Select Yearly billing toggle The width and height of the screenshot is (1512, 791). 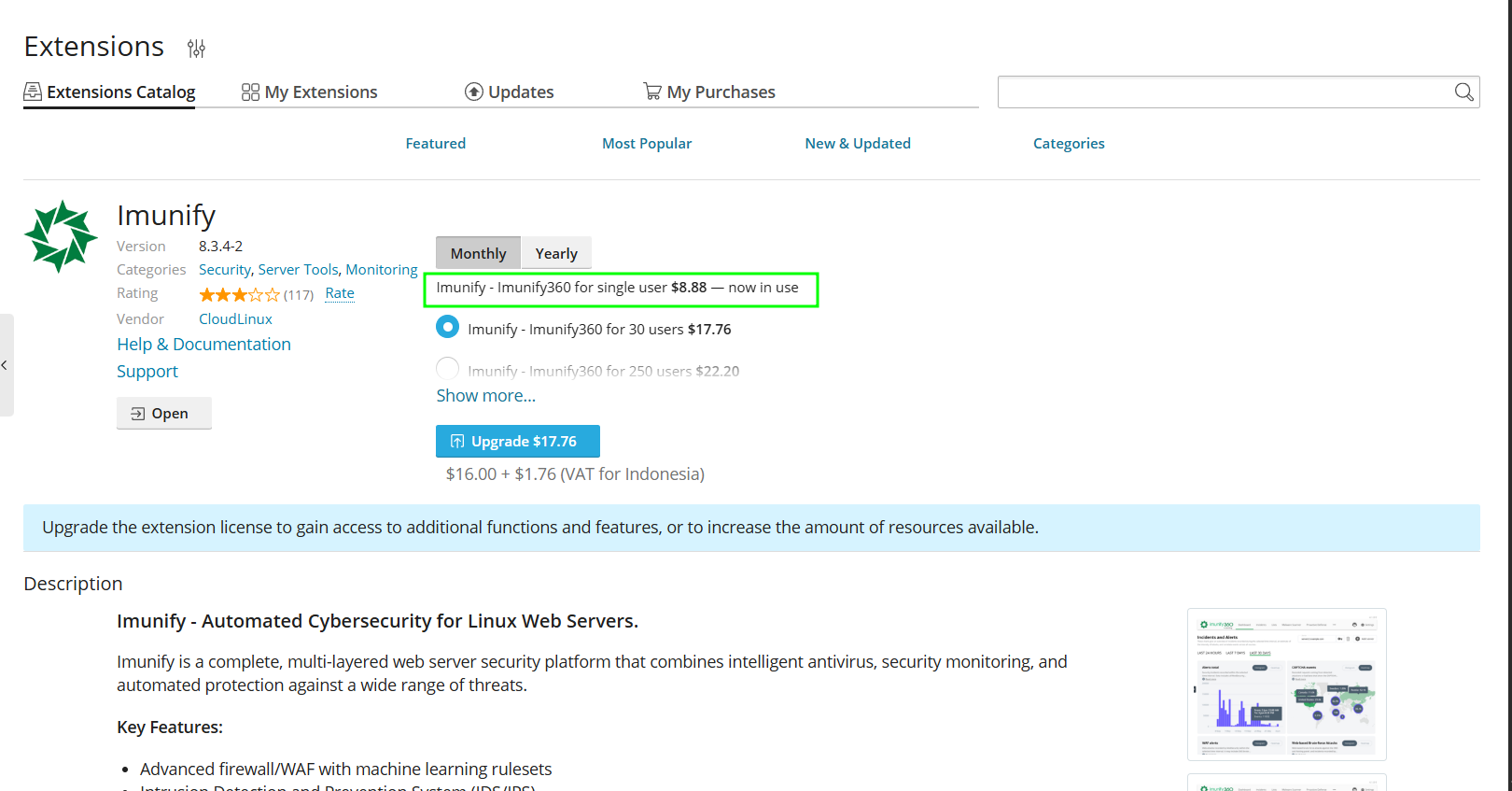click(x=556, y=253)
